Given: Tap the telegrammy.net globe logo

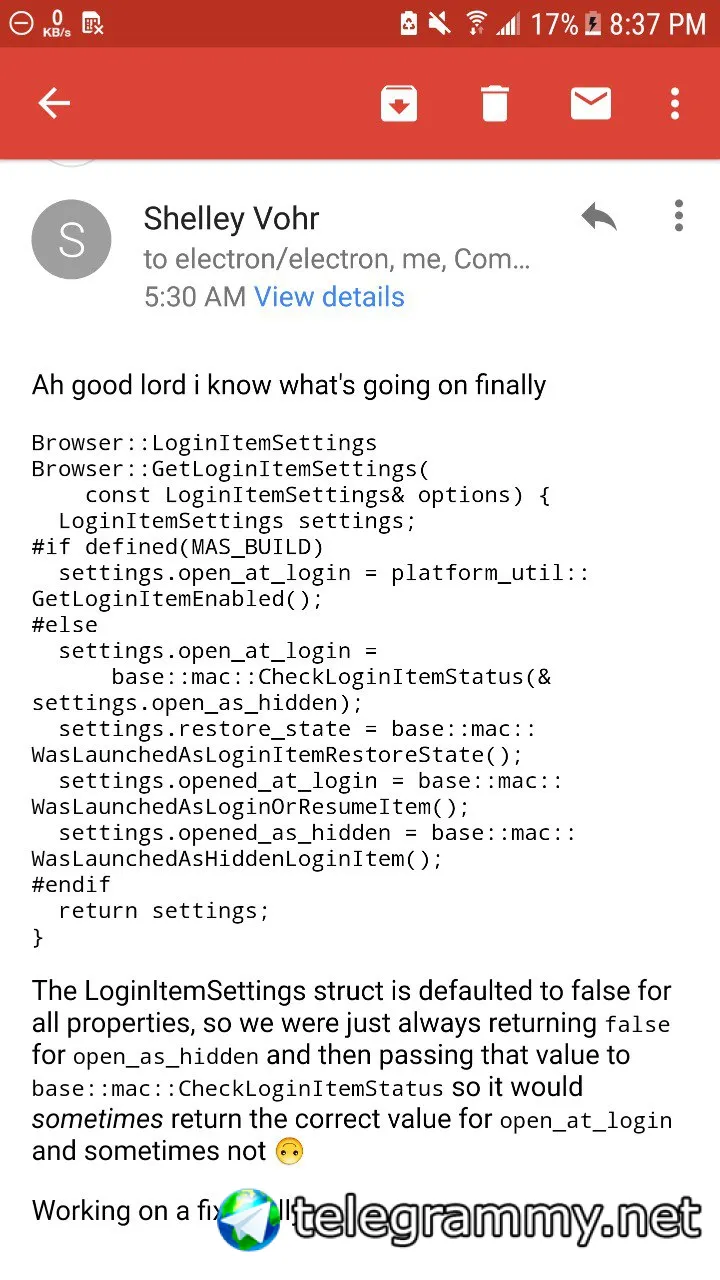Looking at the screenshot, I should tap(249, 1220).
